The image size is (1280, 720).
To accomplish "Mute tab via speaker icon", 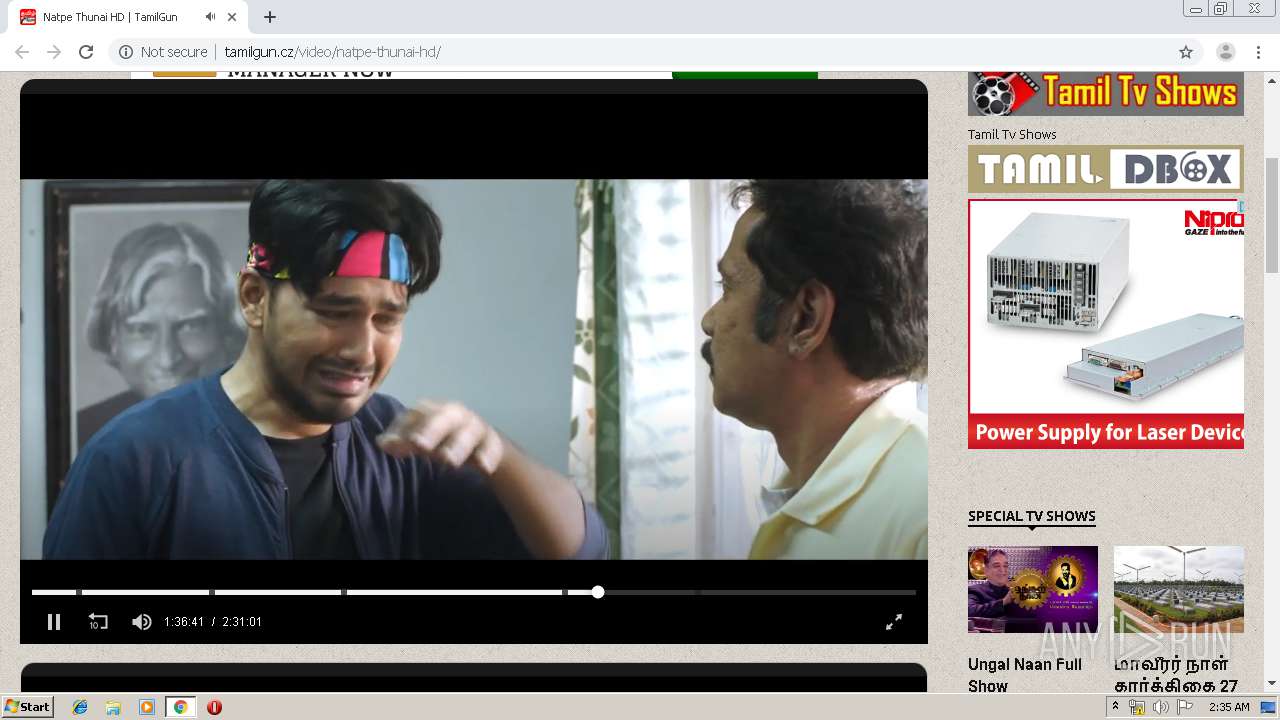I will [x=210, y=17].
